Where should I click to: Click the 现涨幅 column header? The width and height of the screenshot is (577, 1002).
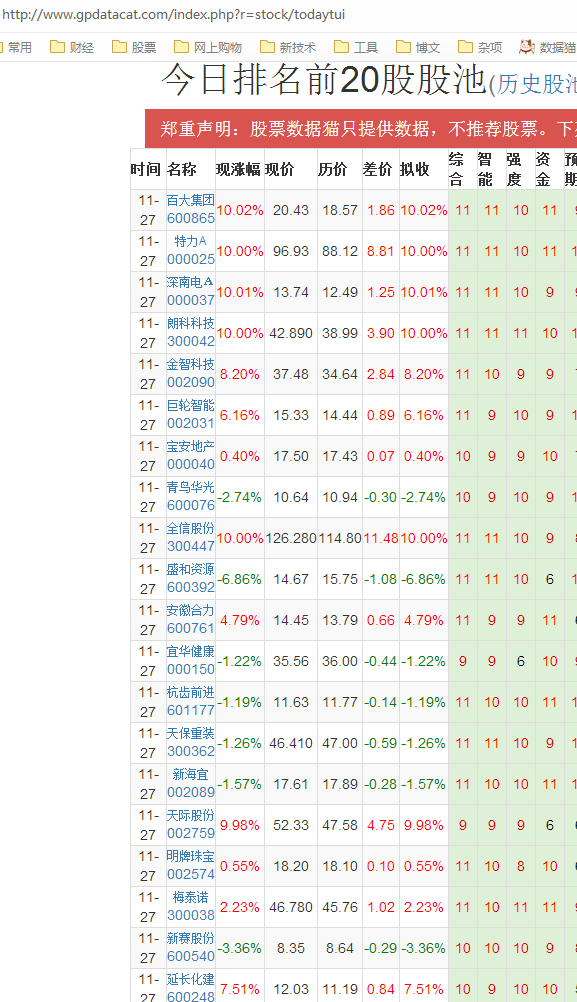[238, 169]
